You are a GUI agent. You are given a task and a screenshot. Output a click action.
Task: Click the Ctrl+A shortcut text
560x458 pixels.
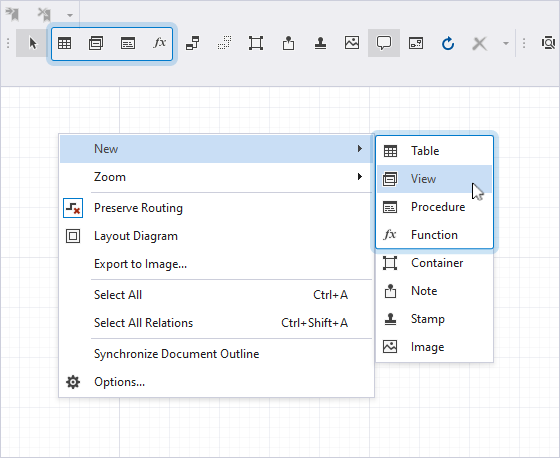click(x=330, y=295)
